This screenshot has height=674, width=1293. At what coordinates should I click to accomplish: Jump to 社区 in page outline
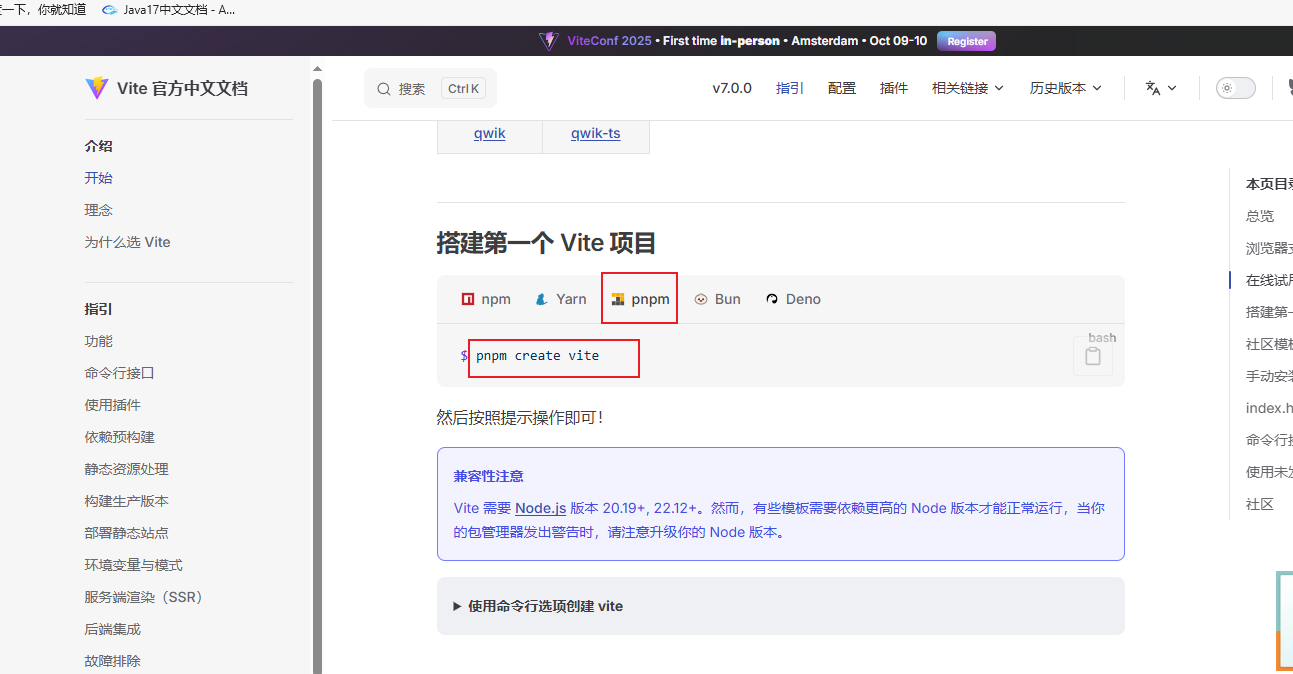coord(1260,504)
